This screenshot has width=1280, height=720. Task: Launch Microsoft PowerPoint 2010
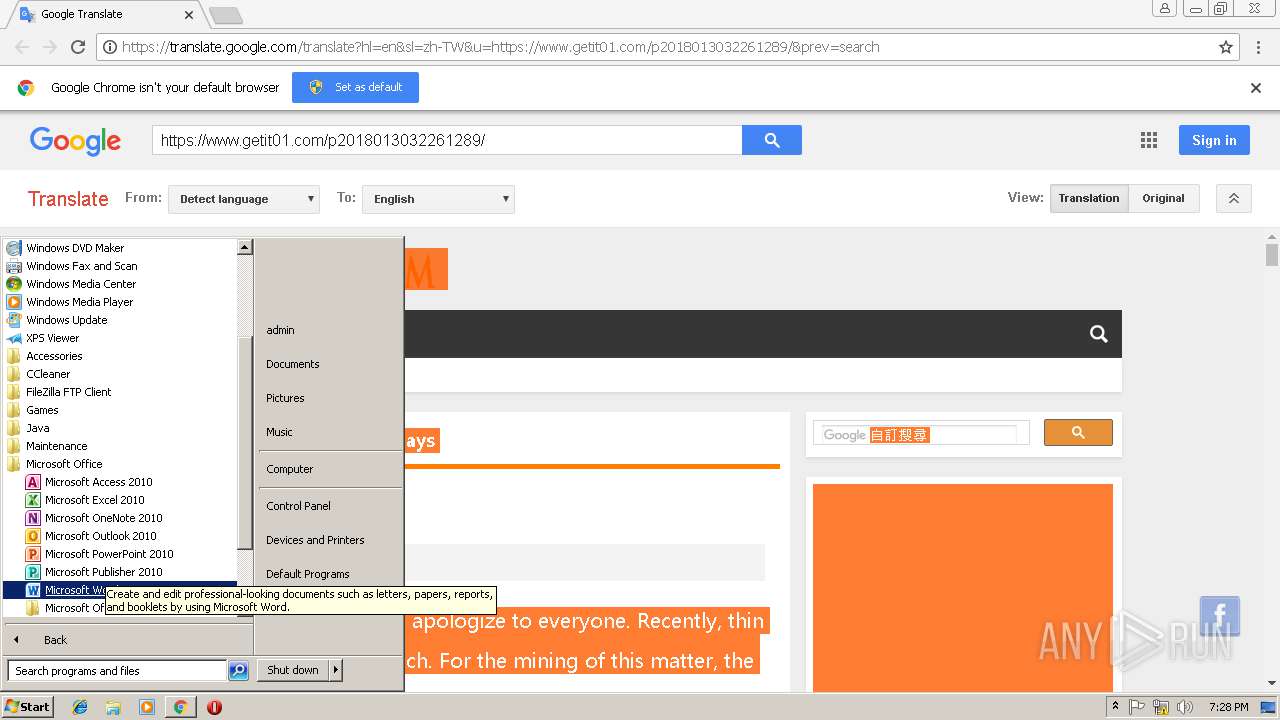109,554
